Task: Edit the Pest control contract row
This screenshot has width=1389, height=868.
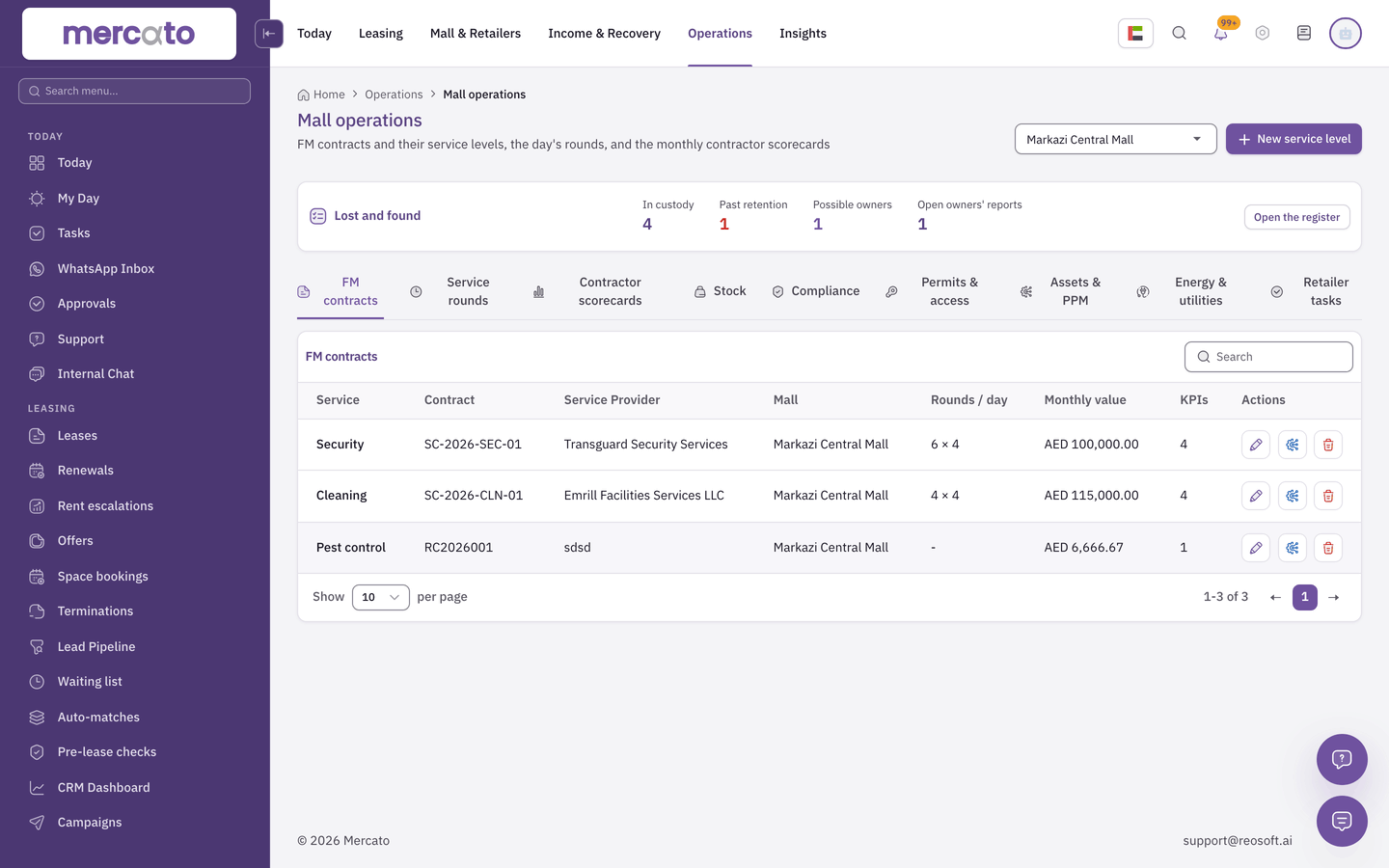Action: 1256,548
